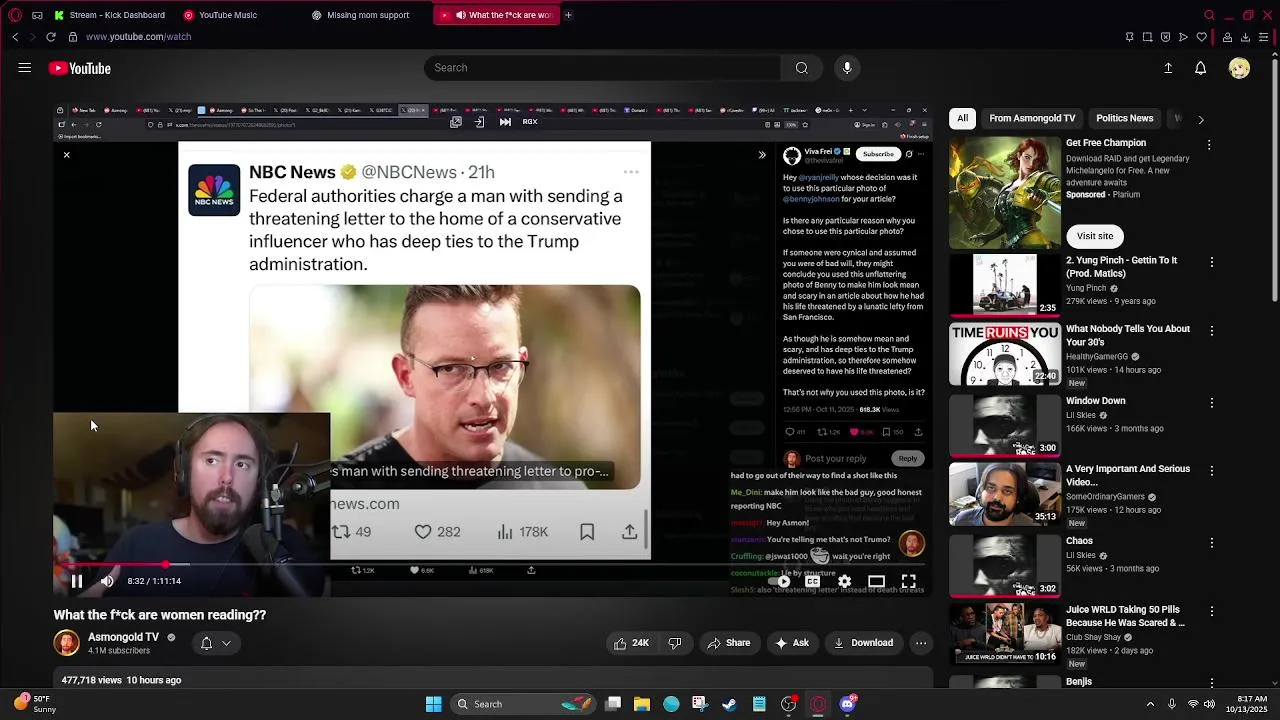The height and width of the screenshot is (720, 1280).
Task: Go back in browser history
Action: pyautogui.click(x=15, y=37)
